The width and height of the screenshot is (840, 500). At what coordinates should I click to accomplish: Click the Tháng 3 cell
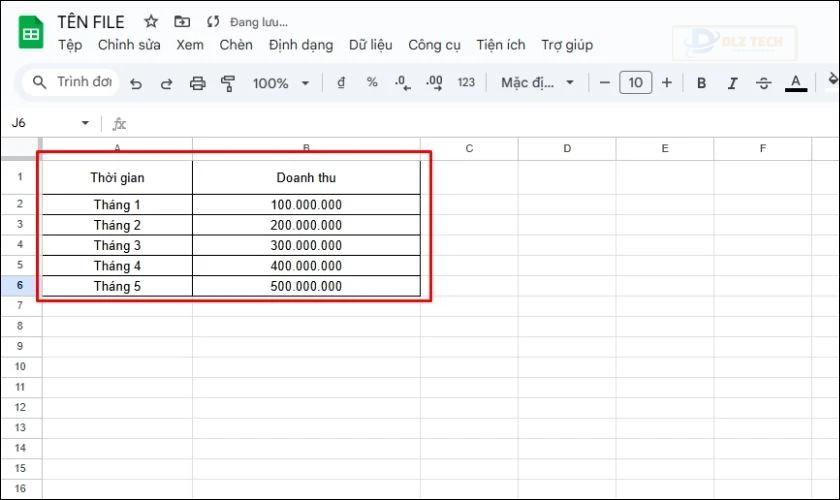[x=117, y=245]
